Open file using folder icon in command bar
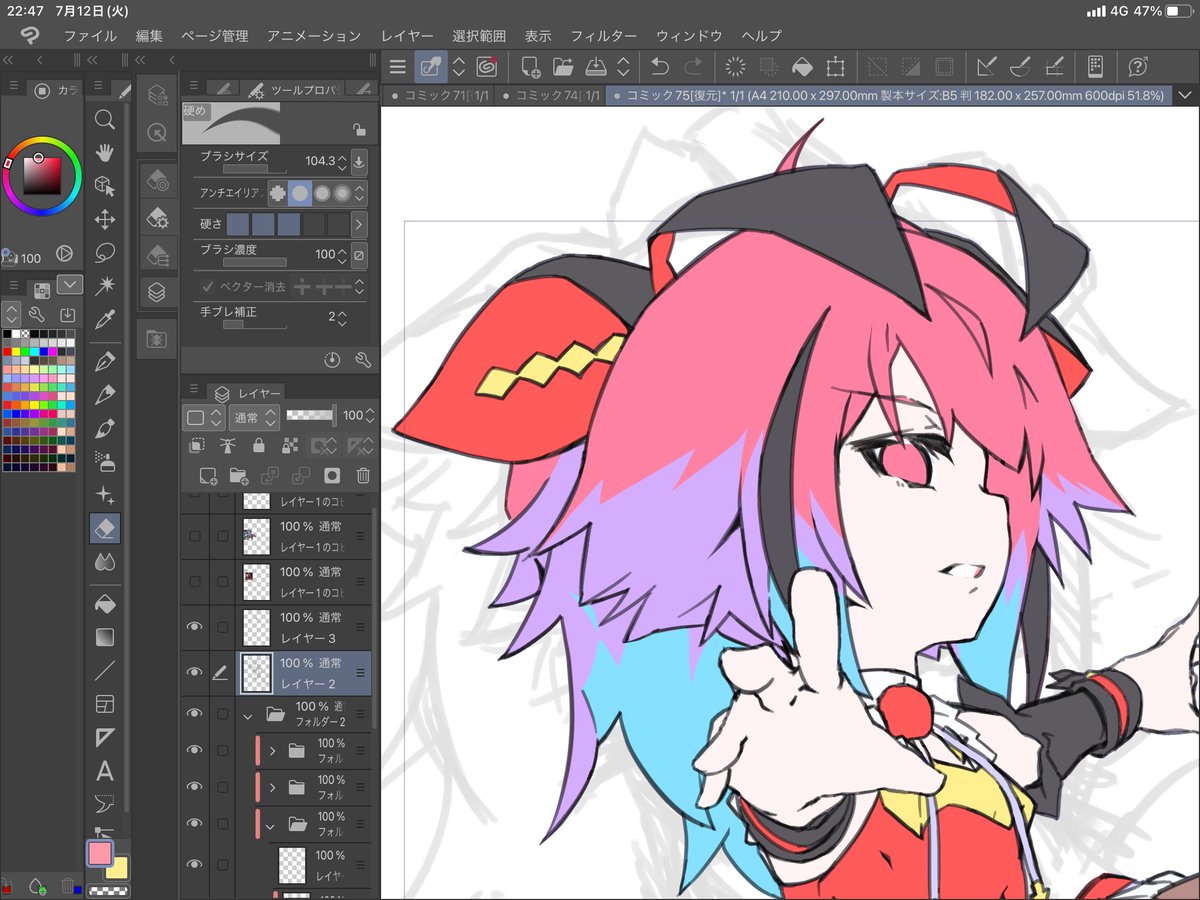Screen dimensions: 1200x900 click(563, 67)
